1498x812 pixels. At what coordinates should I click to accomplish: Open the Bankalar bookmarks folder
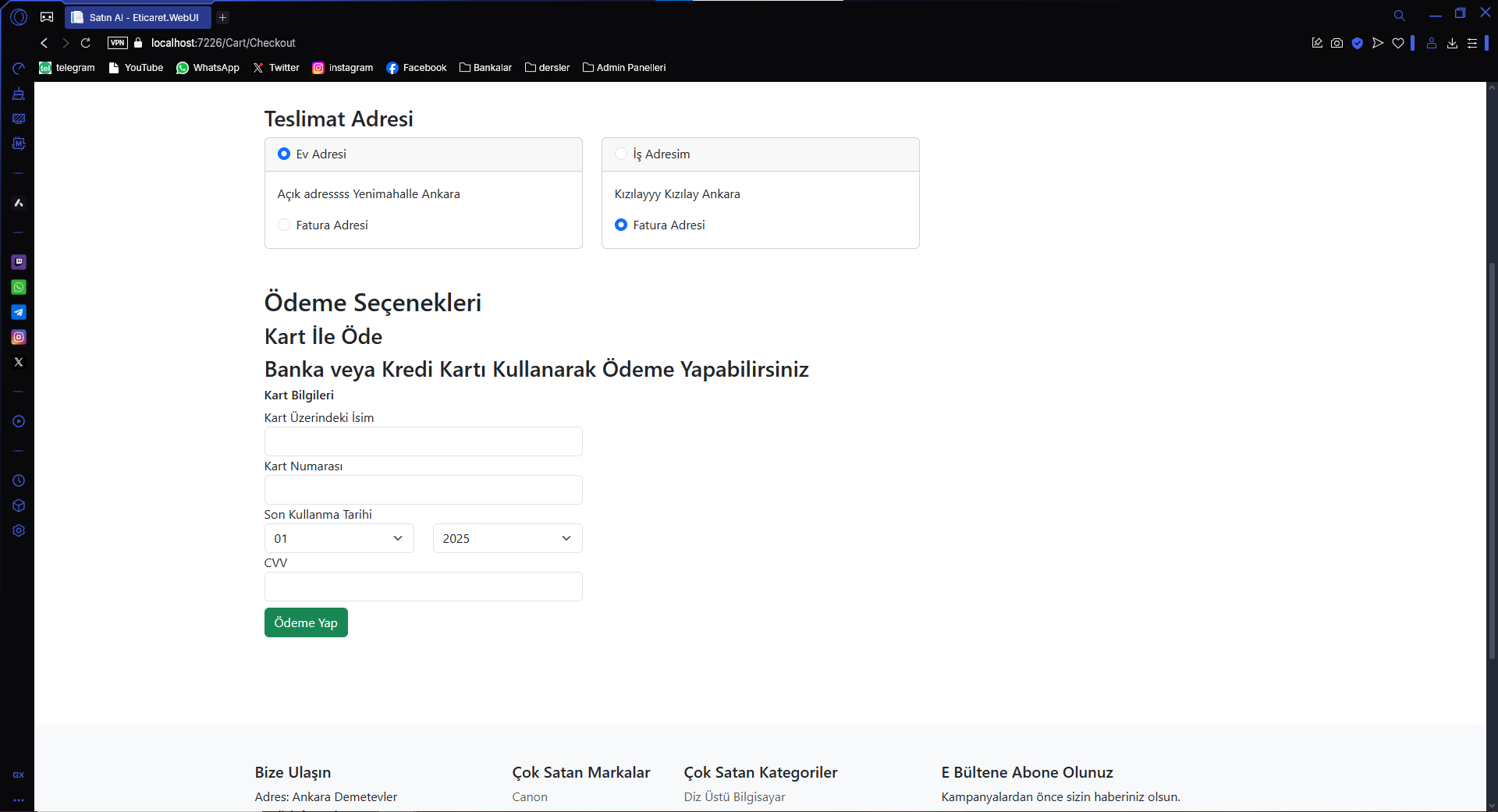(x=485, y=68)
